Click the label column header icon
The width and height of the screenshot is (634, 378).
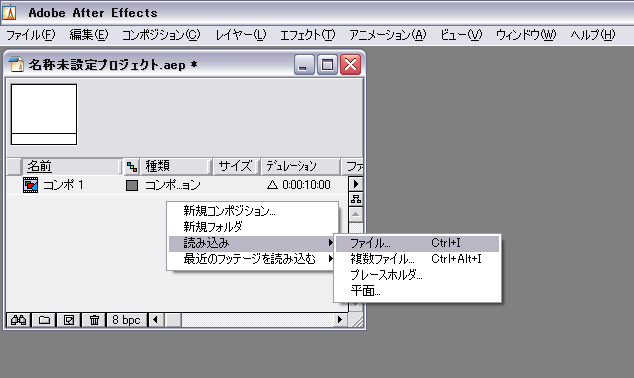click(x=132, y=166)
